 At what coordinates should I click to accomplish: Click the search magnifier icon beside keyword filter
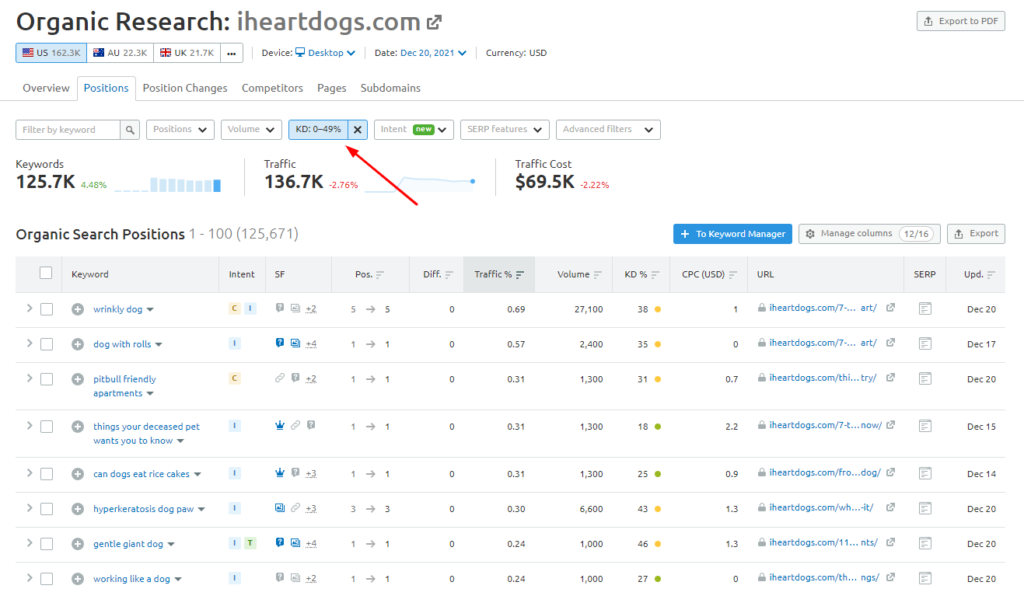130,130
